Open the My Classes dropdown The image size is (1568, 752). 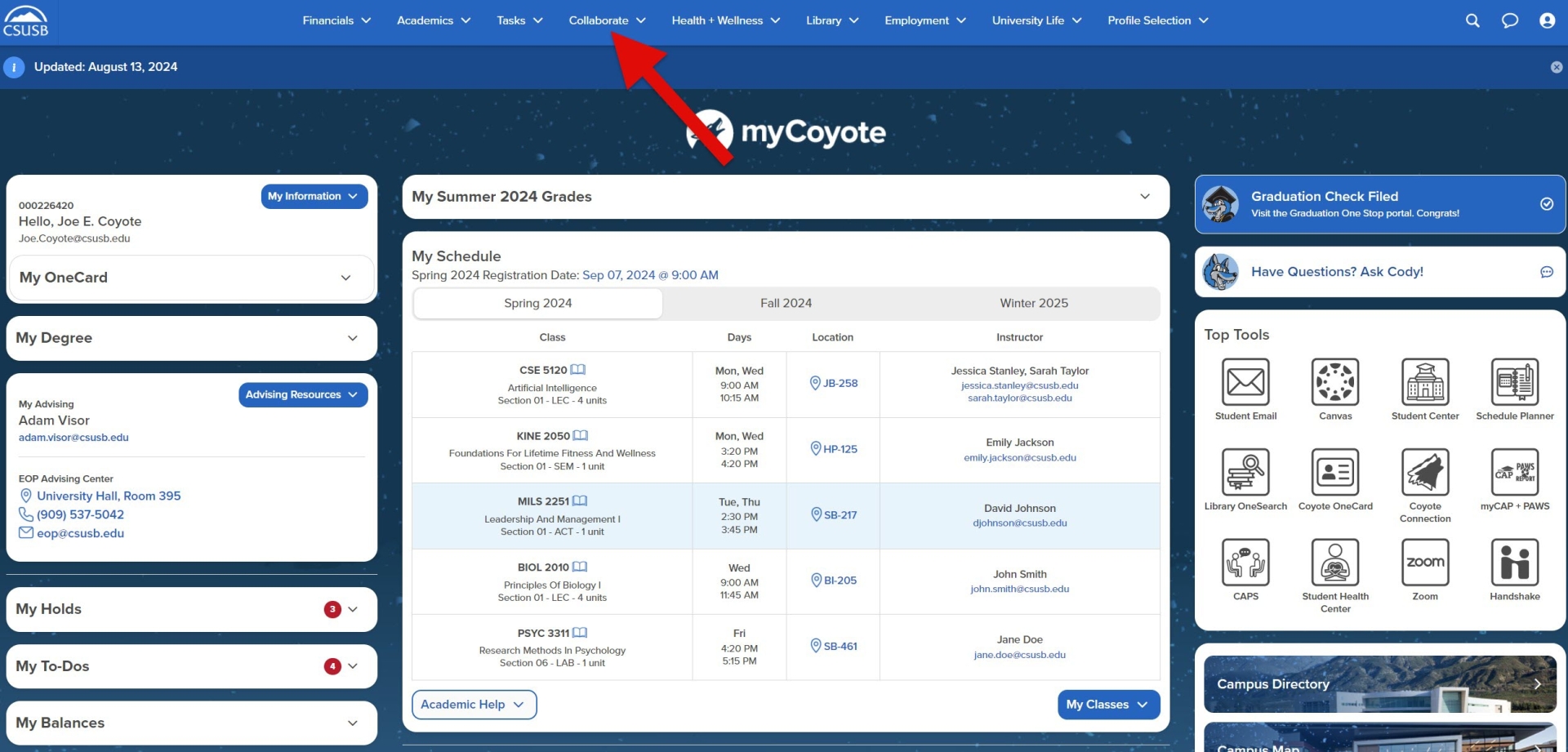click(1108, 705)
